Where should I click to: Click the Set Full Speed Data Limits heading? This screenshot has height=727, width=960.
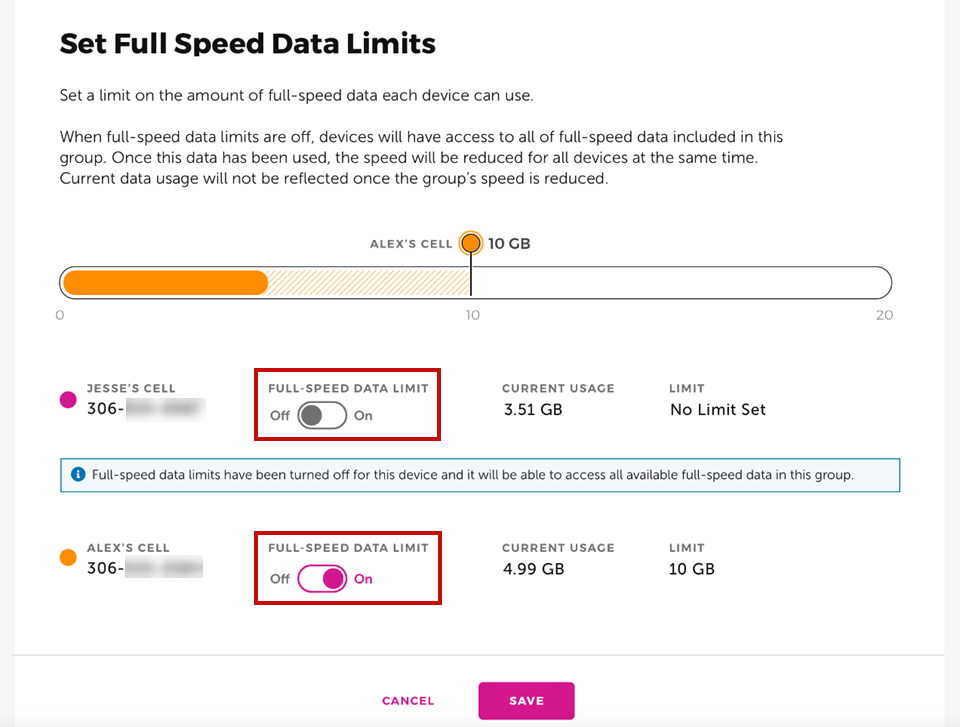(x=248, y=44)
